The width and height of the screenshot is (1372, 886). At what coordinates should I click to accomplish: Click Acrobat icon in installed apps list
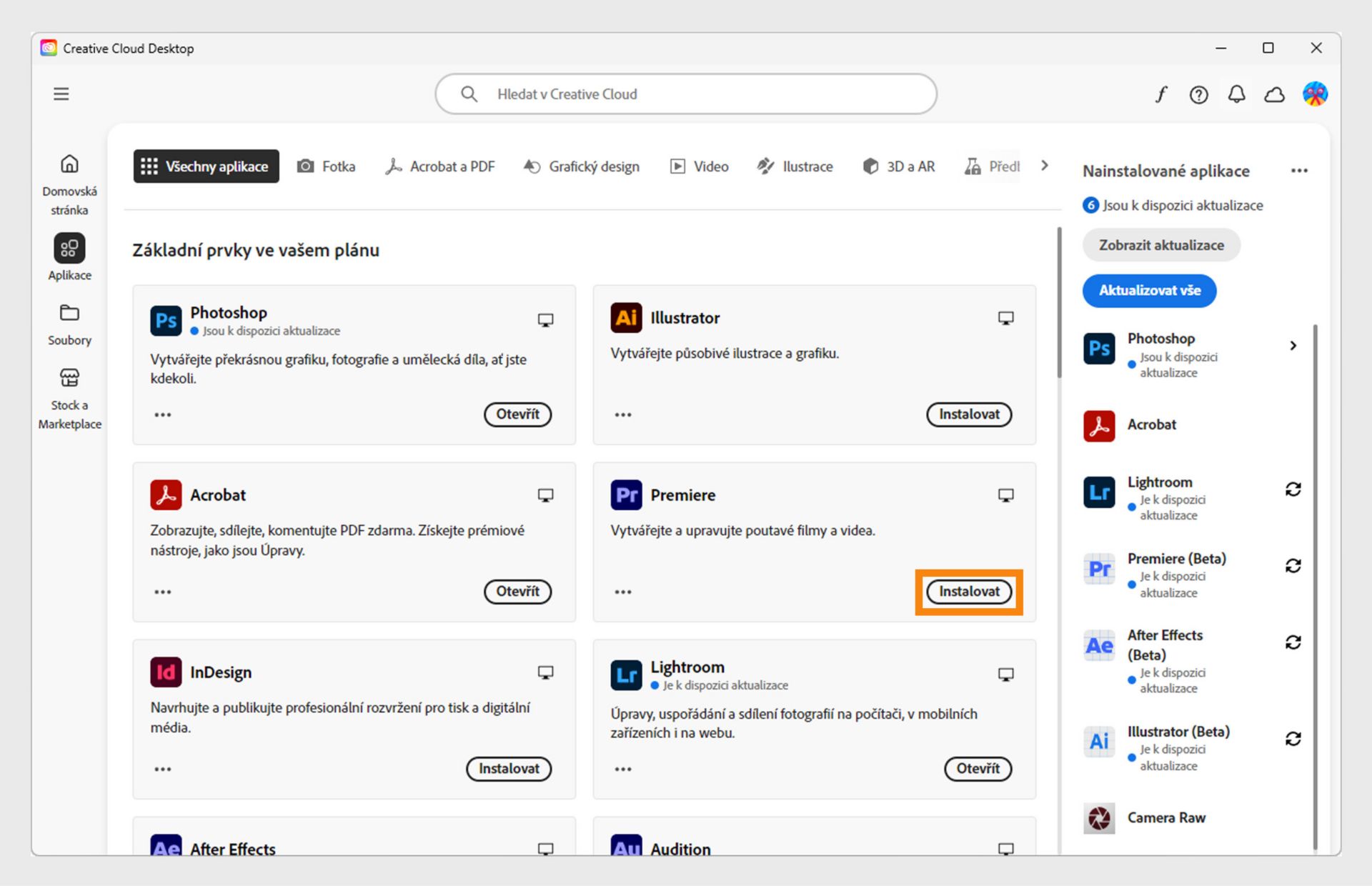tap(1099, 426)
